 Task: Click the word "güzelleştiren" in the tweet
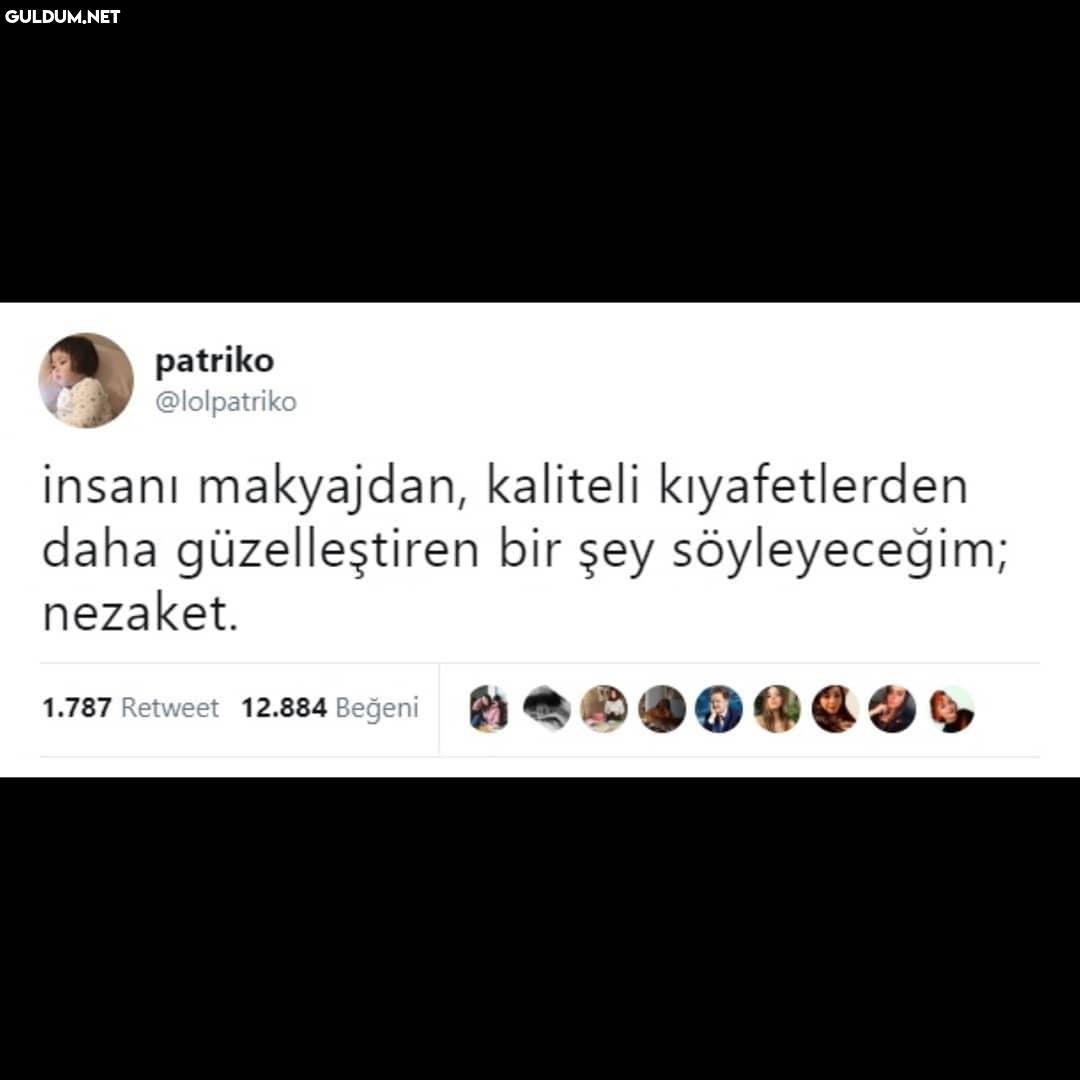point(328,553)
